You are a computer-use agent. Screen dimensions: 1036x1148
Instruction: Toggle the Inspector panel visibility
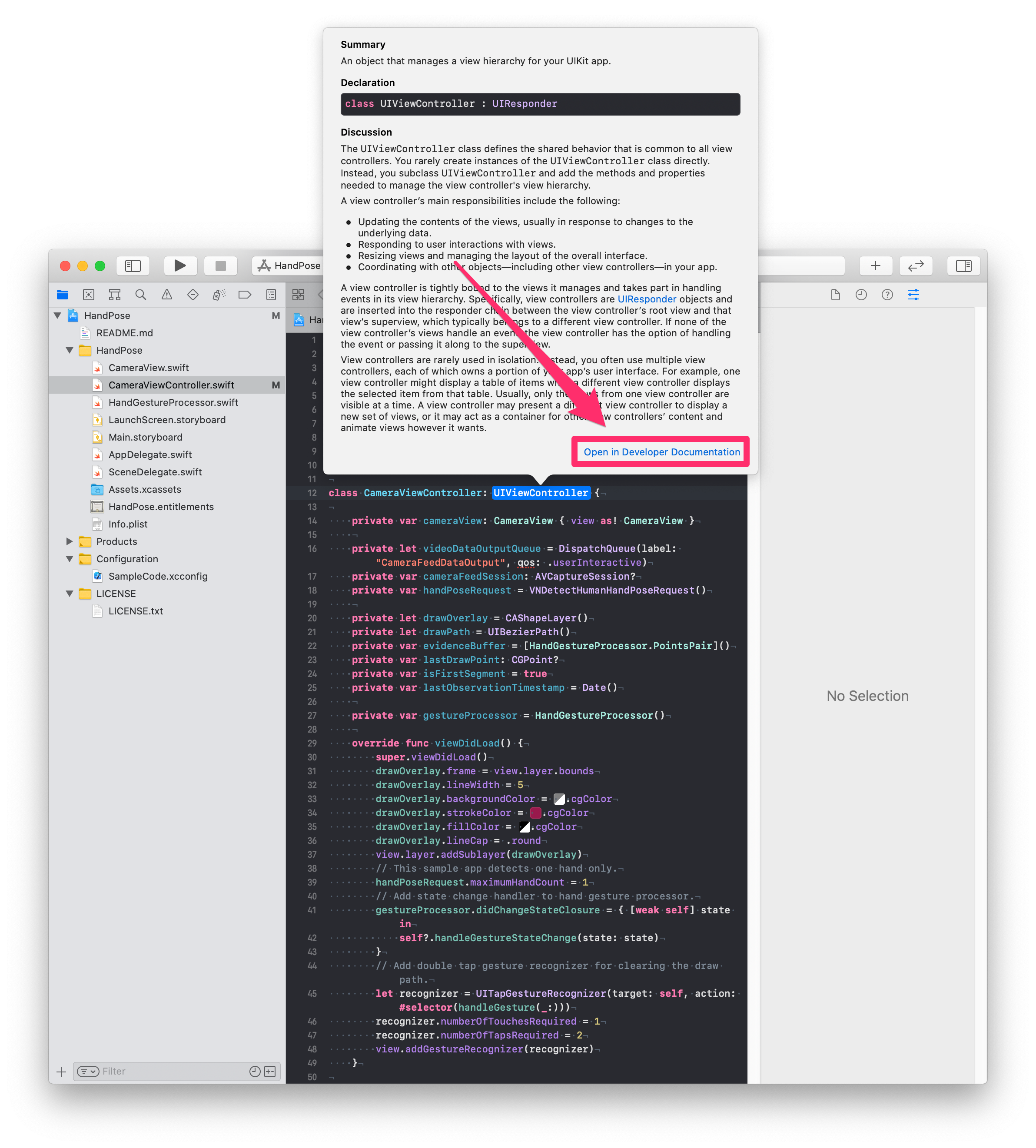[963, 265]
